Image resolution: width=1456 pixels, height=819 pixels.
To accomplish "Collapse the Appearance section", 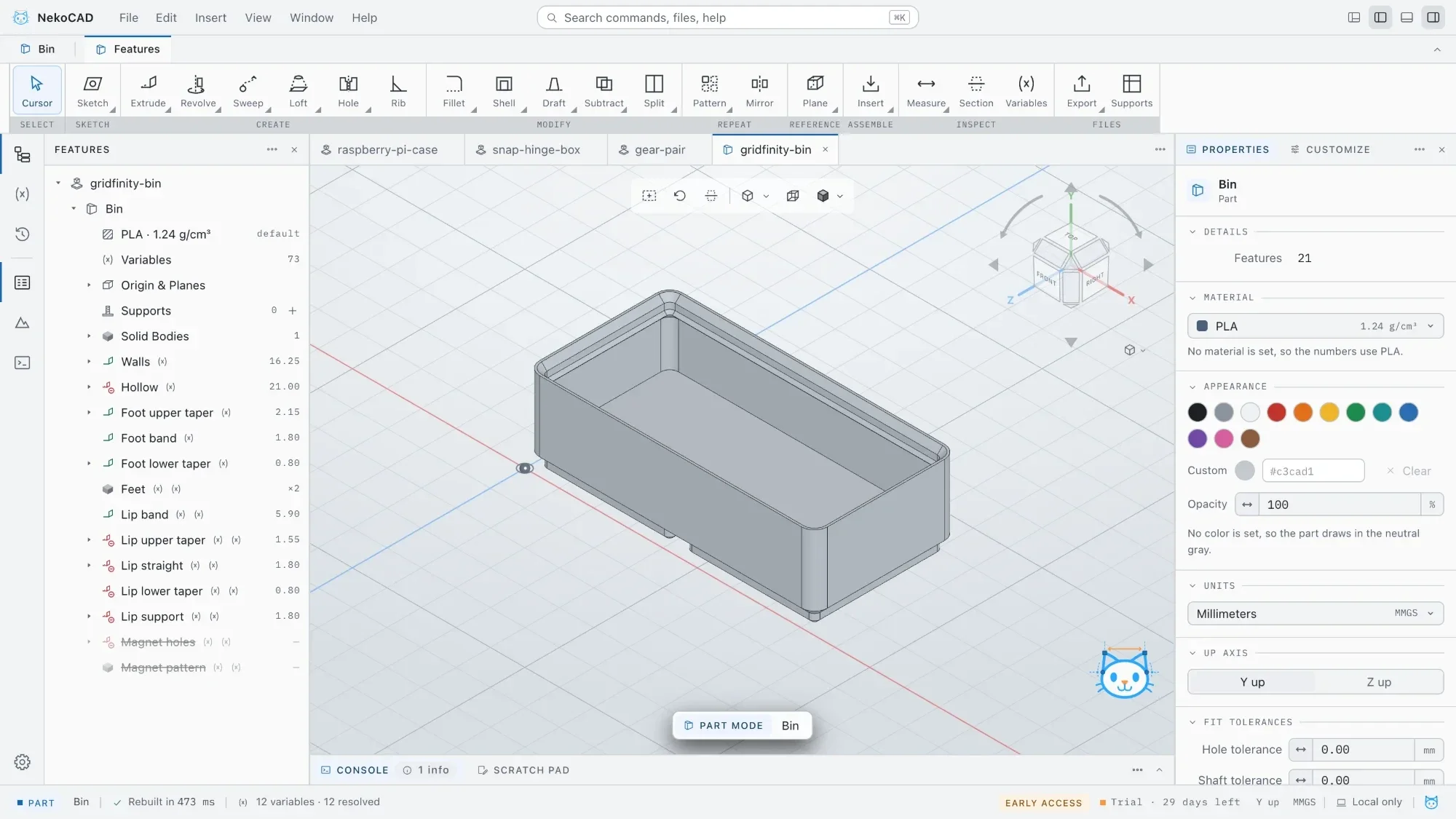I will click(x=1192, y=387).
